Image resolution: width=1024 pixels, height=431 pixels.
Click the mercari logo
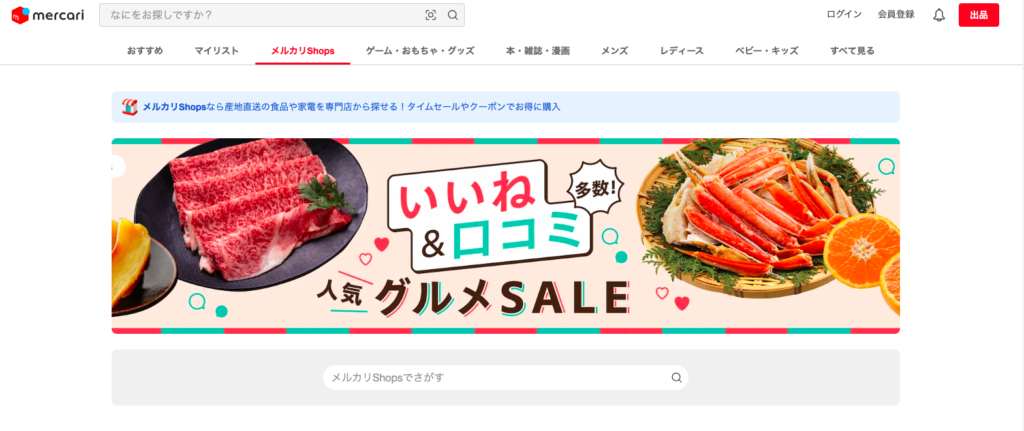tap(48, 14)
